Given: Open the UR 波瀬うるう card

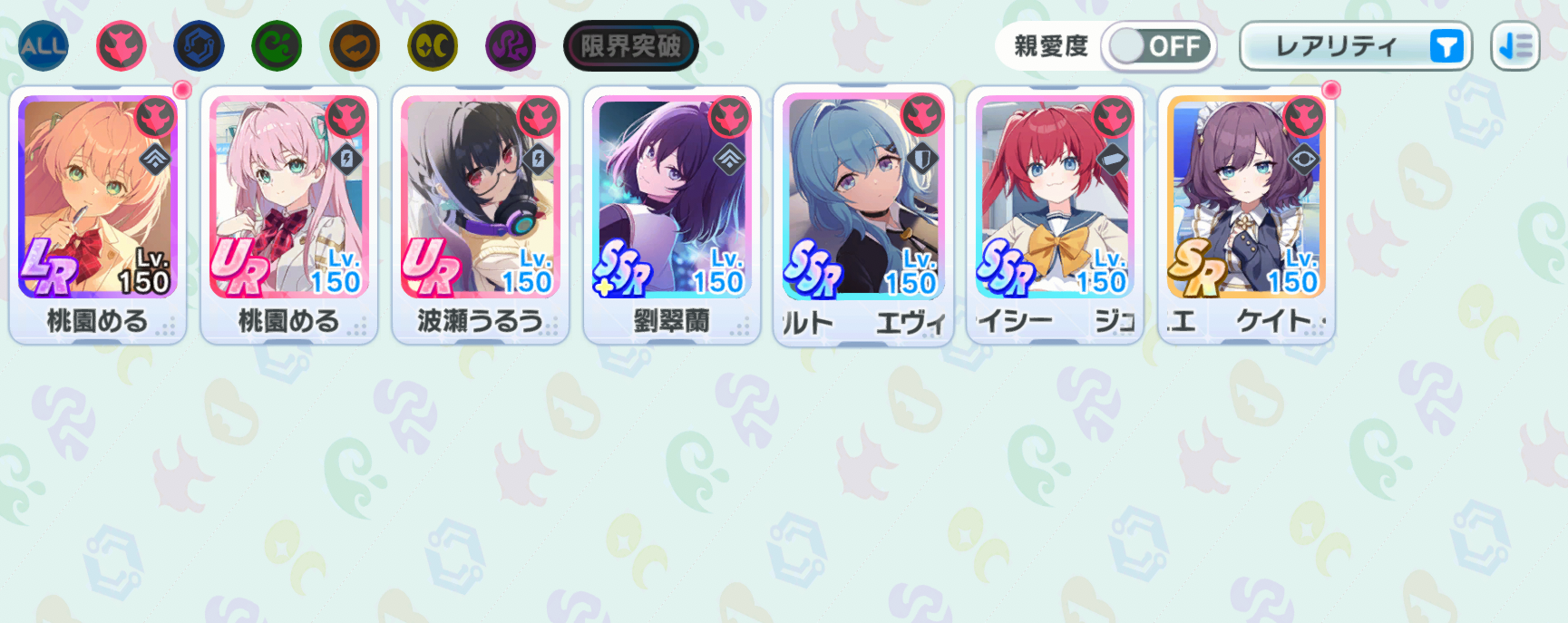Looking at the screenshot, I should tap(481, 215).
